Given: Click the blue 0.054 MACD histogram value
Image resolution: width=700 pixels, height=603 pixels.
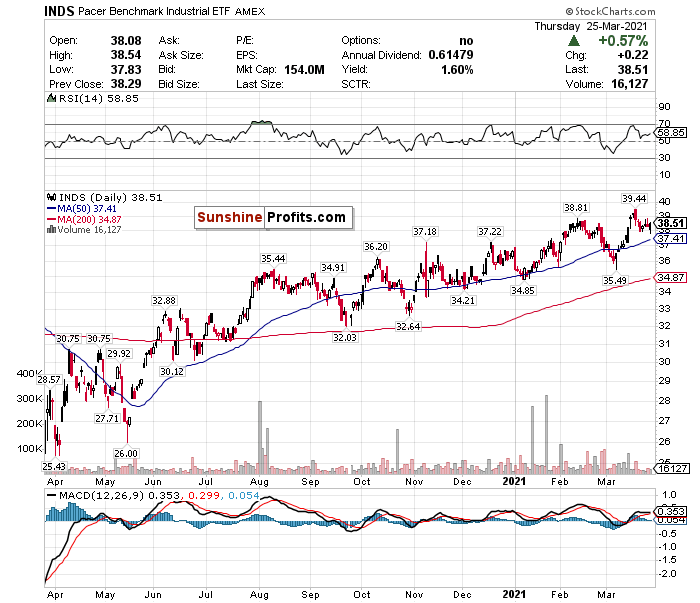Looking at the screenshot, I should 244,495.
